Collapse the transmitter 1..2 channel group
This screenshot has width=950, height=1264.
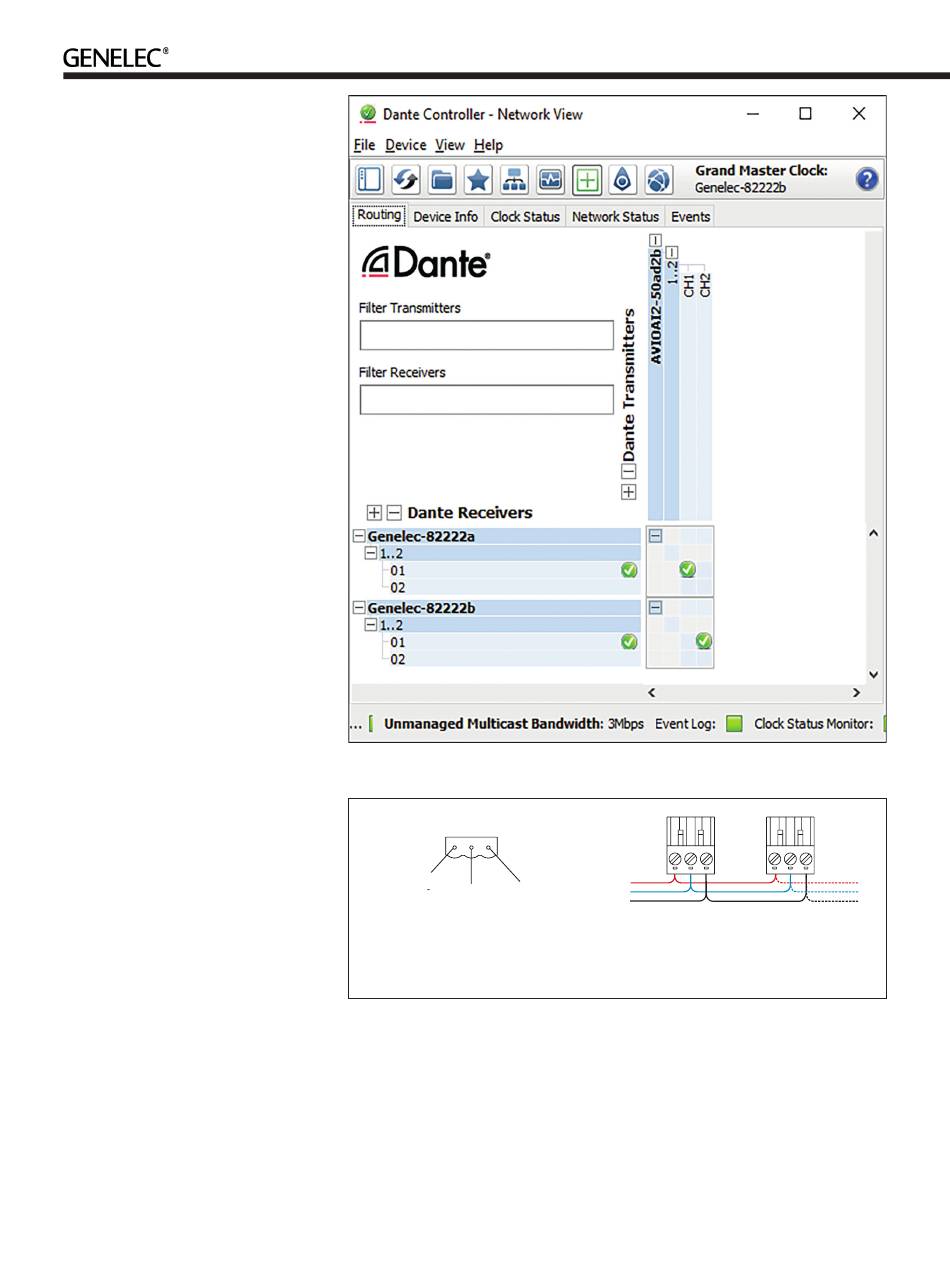point(672,252)
